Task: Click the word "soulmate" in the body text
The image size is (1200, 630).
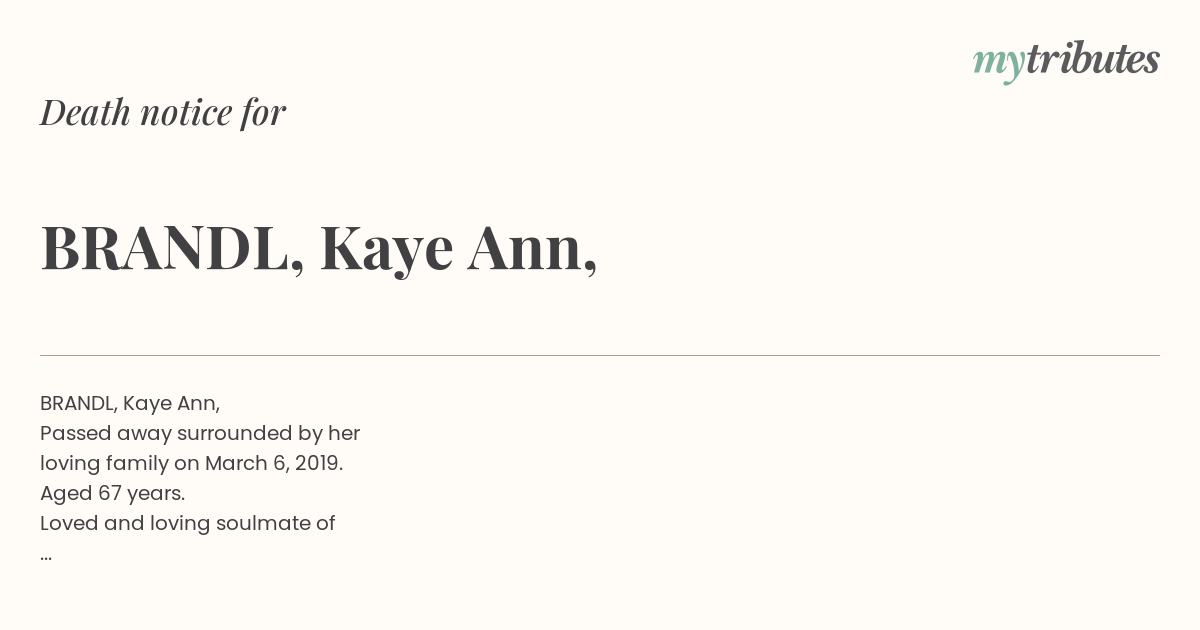Action: (272, 523)
